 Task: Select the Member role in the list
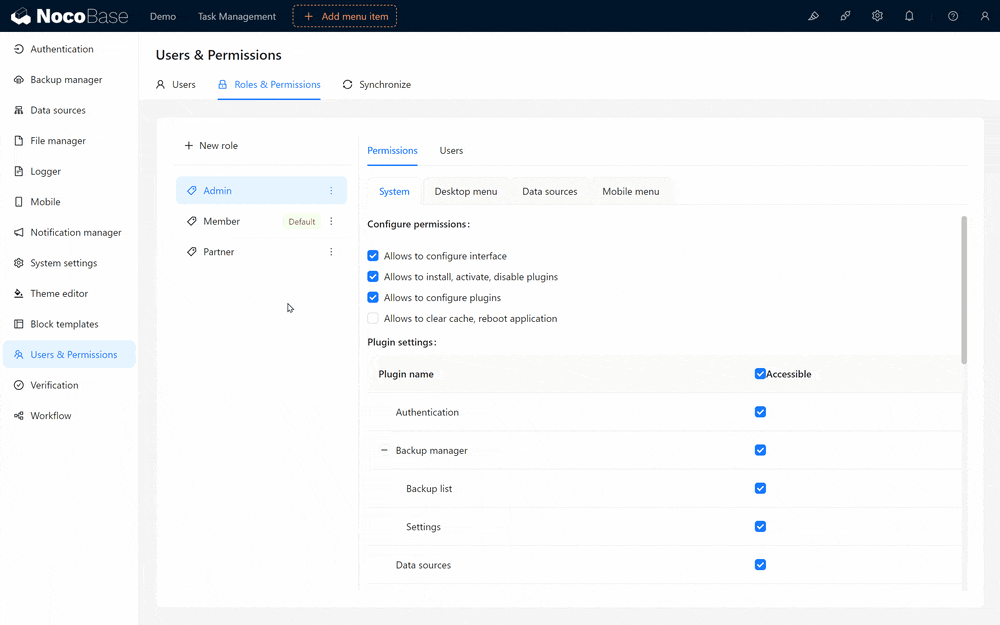click(x=261, y=221)
